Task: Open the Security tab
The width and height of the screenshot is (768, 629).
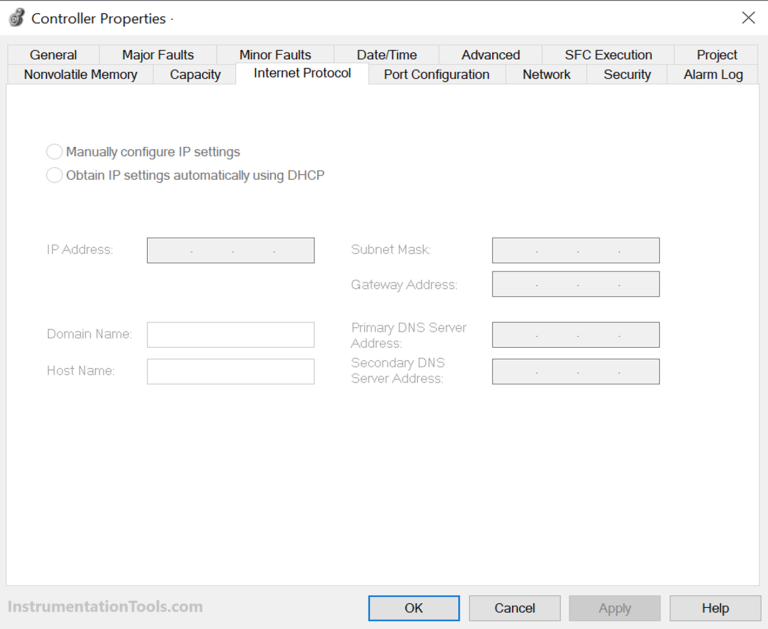Action: click(627, 74)
